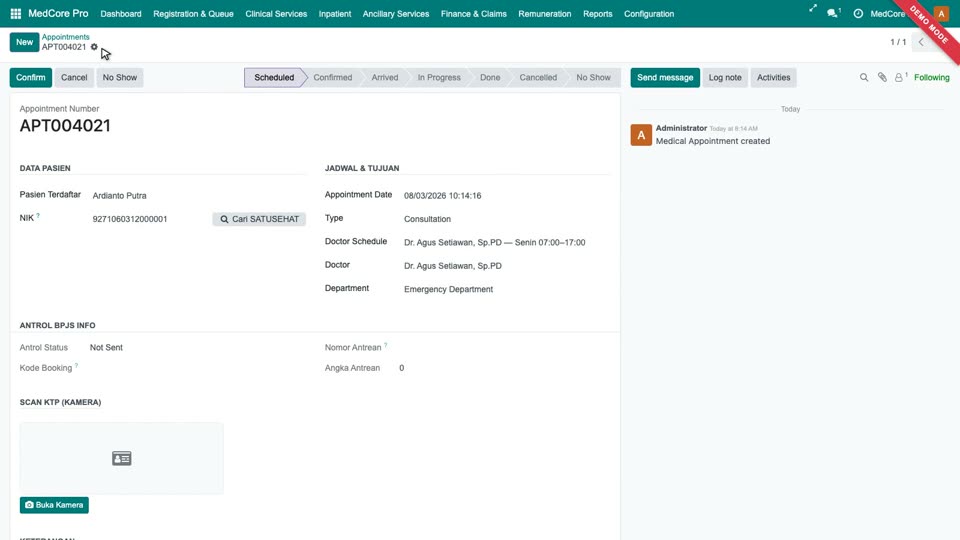
Task: Select the No Show status stage
Action: pyautogui.click(x=593, y=78)
